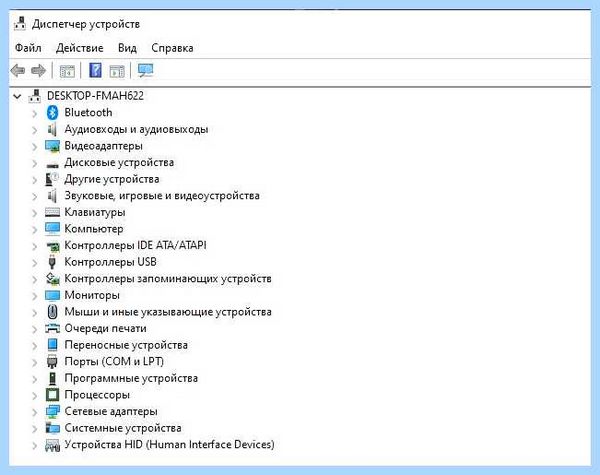Click the Устройства HID icon
The height and width of the screenshot is (475, 600).
[x=52, y=445]
